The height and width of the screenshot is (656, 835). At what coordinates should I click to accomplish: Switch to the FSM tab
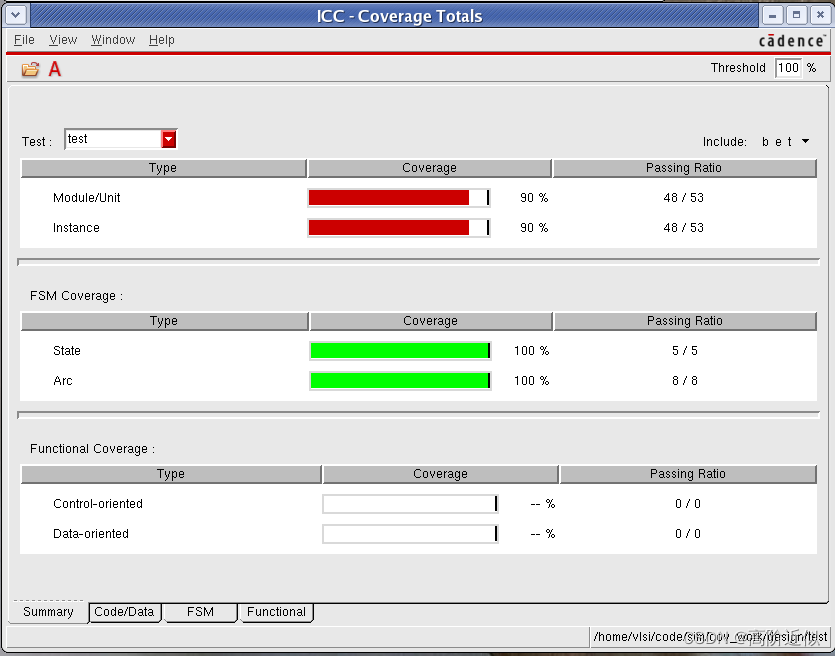(x=200, y=612)
